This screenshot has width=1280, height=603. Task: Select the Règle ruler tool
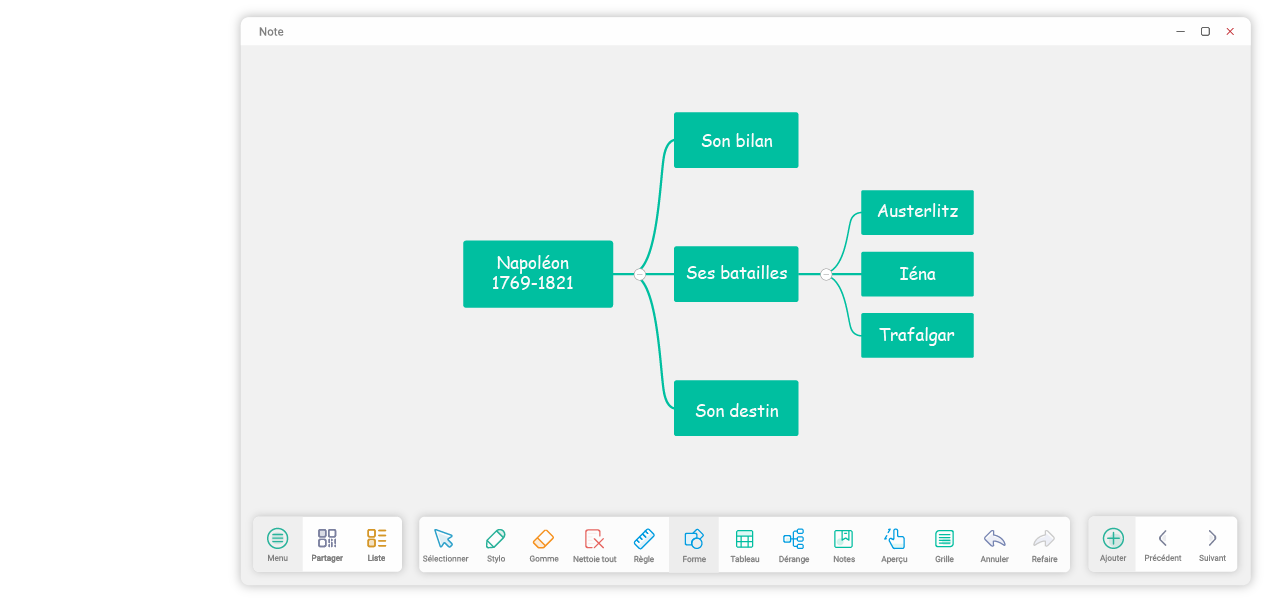644,540
